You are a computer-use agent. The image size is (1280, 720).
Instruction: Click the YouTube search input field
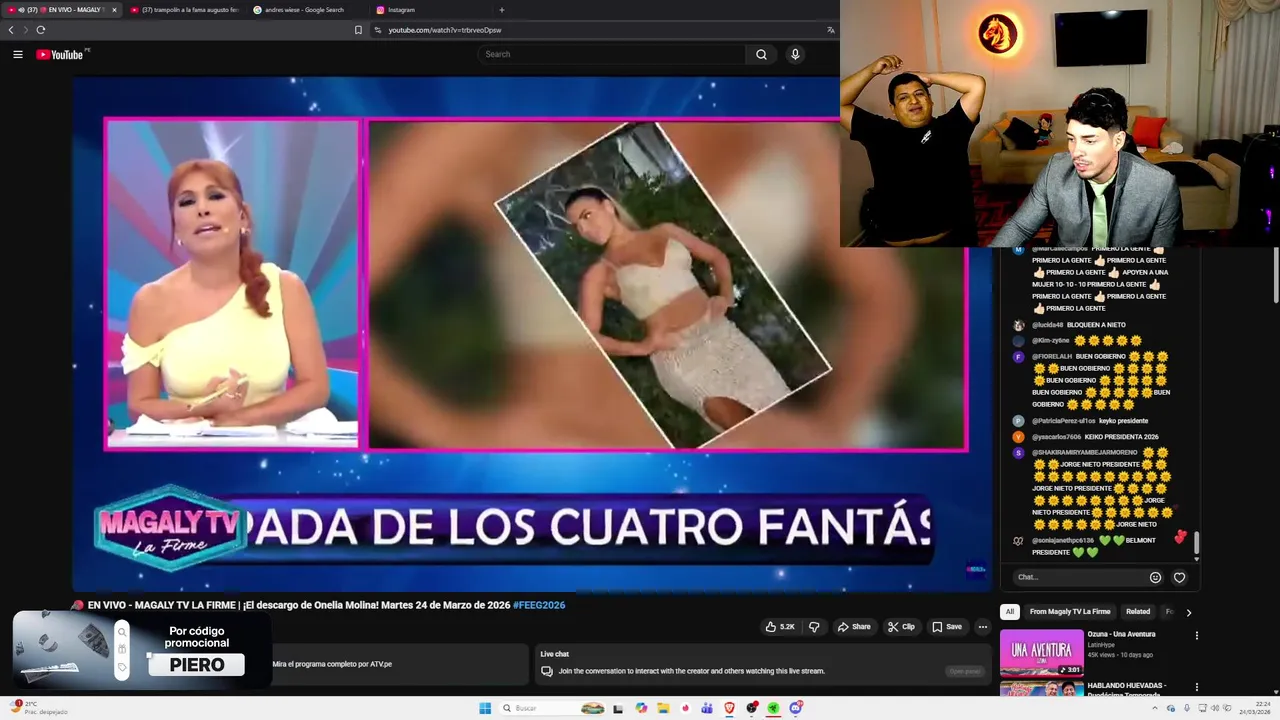click(610, 54)
